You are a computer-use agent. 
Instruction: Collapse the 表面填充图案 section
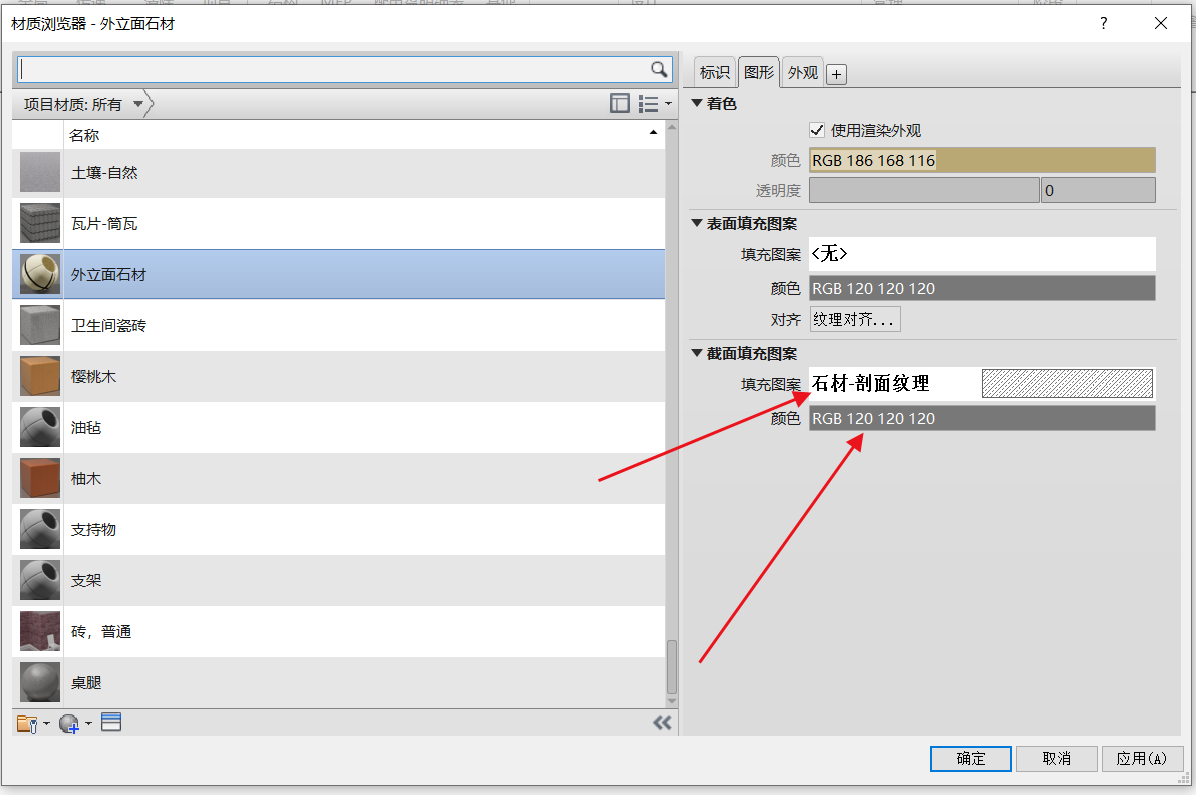click(x=698, y=224)
